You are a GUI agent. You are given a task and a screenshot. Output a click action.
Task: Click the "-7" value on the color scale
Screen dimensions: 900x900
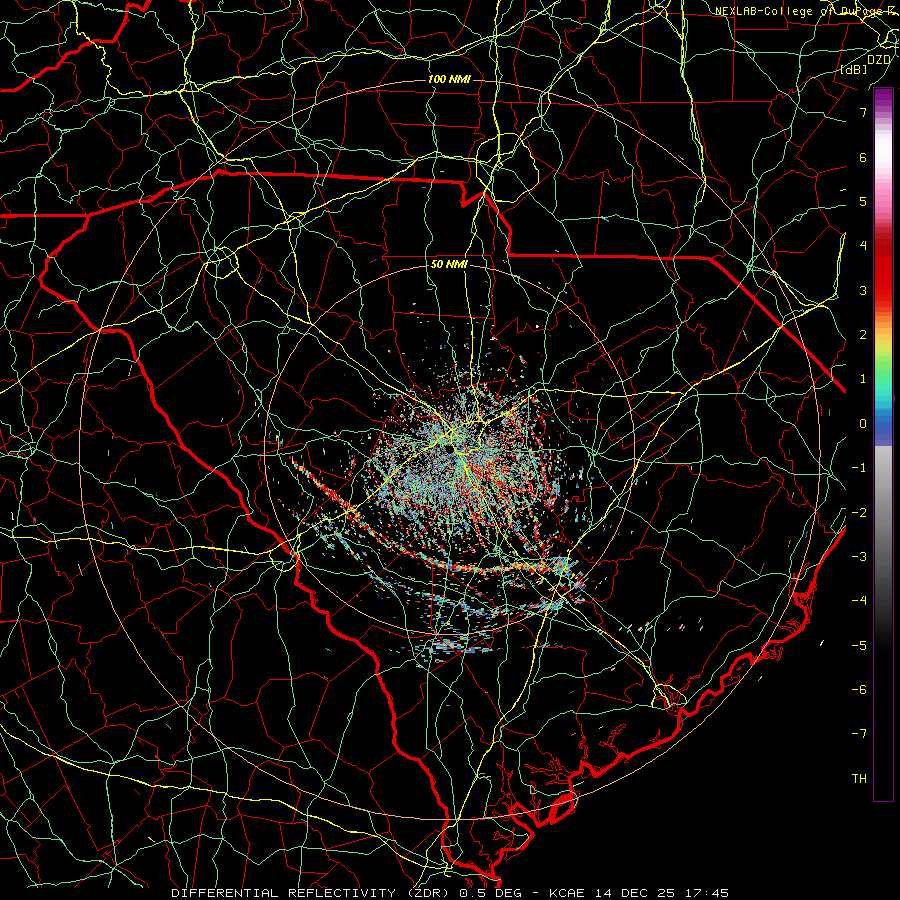[x=859, y=734]
